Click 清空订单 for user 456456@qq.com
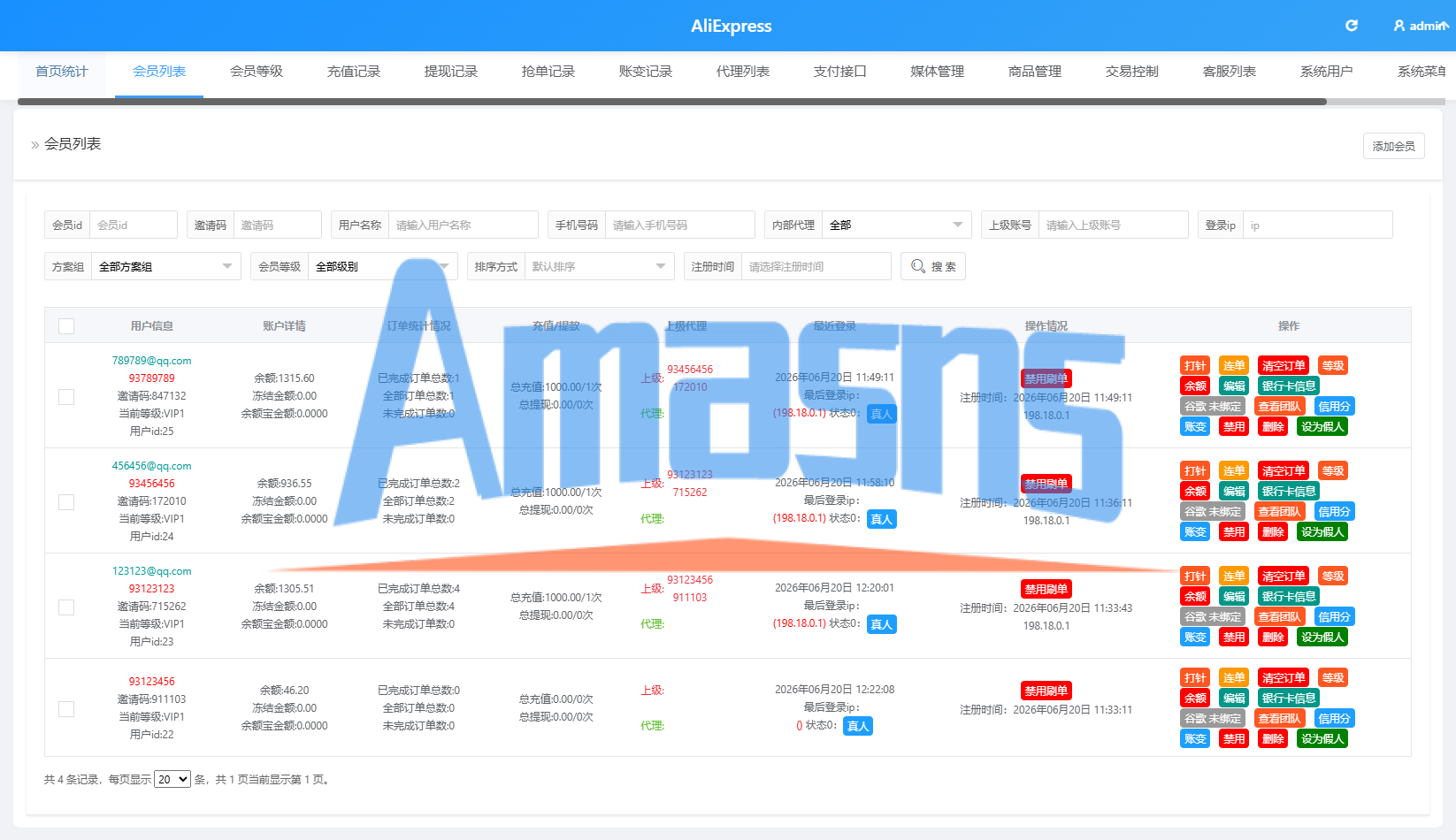Viewport: 1456px width, 840px height. (1284, 471)
